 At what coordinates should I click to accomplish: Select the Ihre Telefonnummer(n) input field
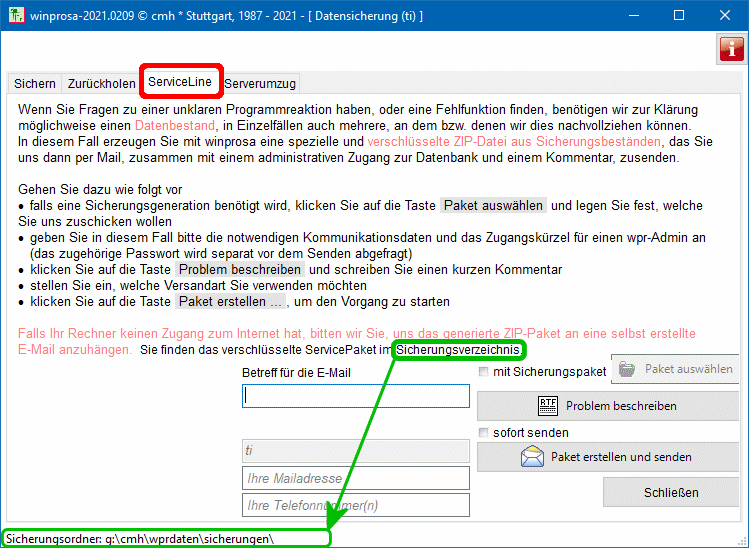pos(355,505)
